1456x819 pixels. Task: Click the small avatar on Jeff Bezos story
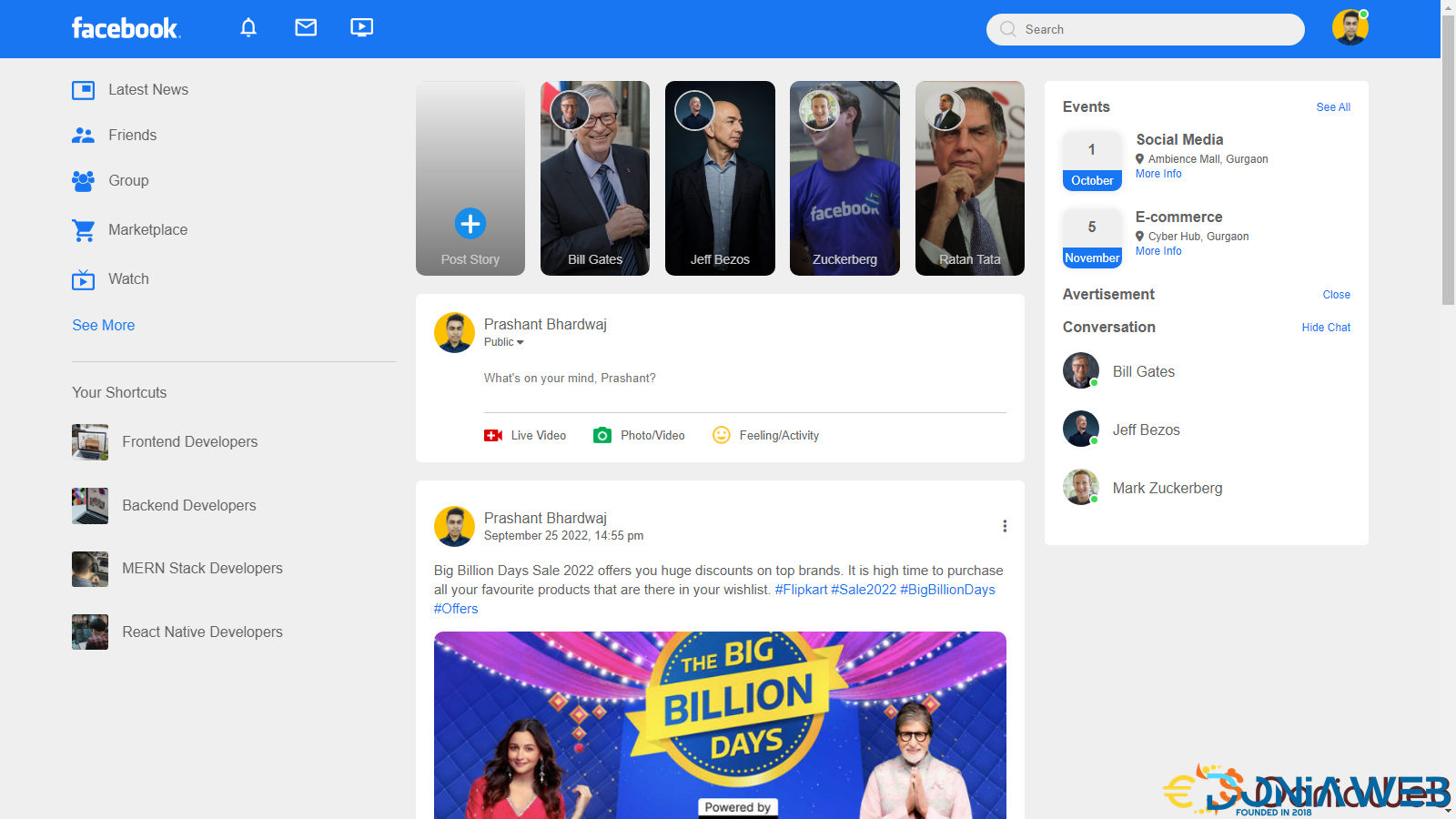(x=694, y=111)
